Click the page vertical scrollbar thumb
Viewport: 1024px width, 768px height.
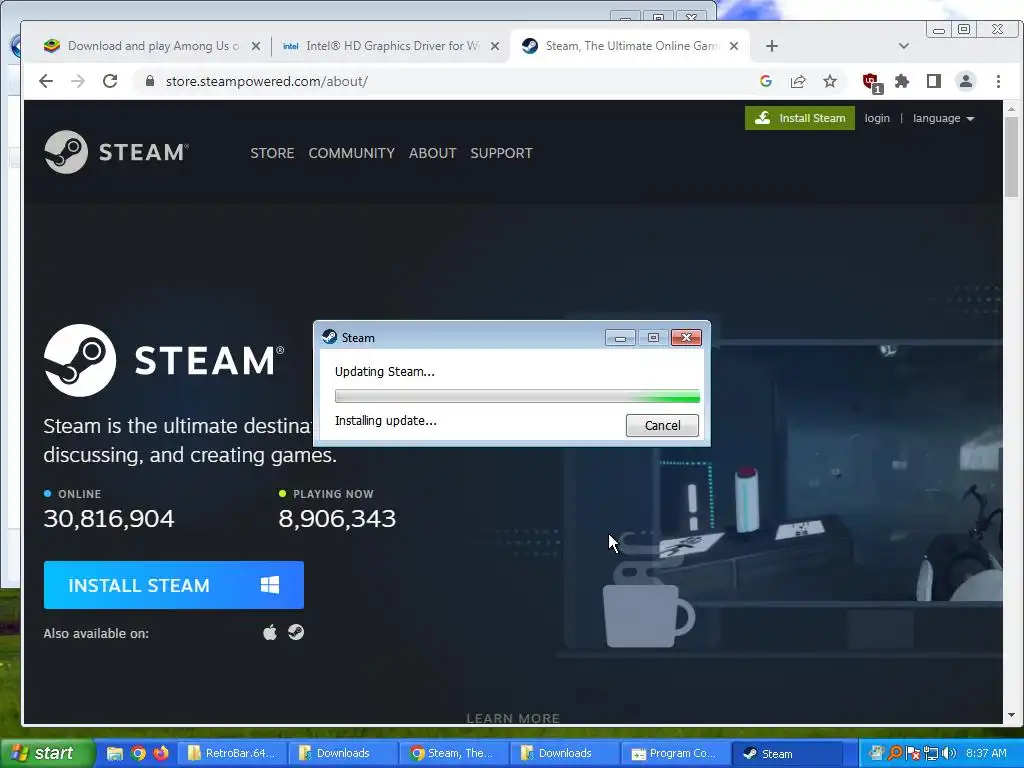(1011, 157)
